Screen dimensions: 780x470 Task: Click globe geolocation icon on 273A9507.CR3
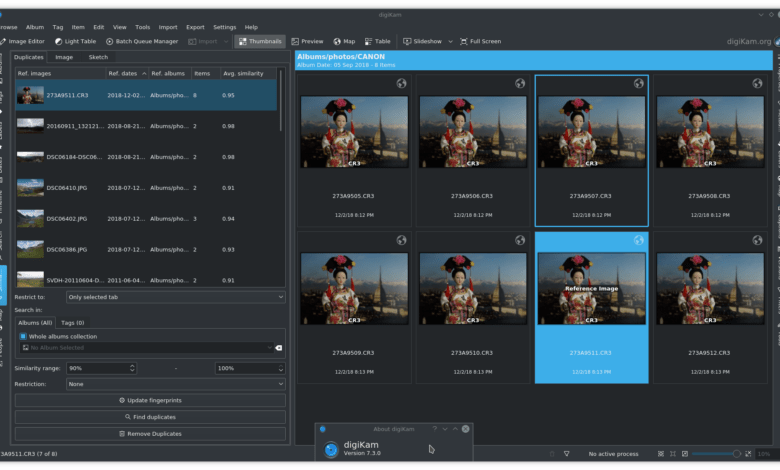(638, 84)
